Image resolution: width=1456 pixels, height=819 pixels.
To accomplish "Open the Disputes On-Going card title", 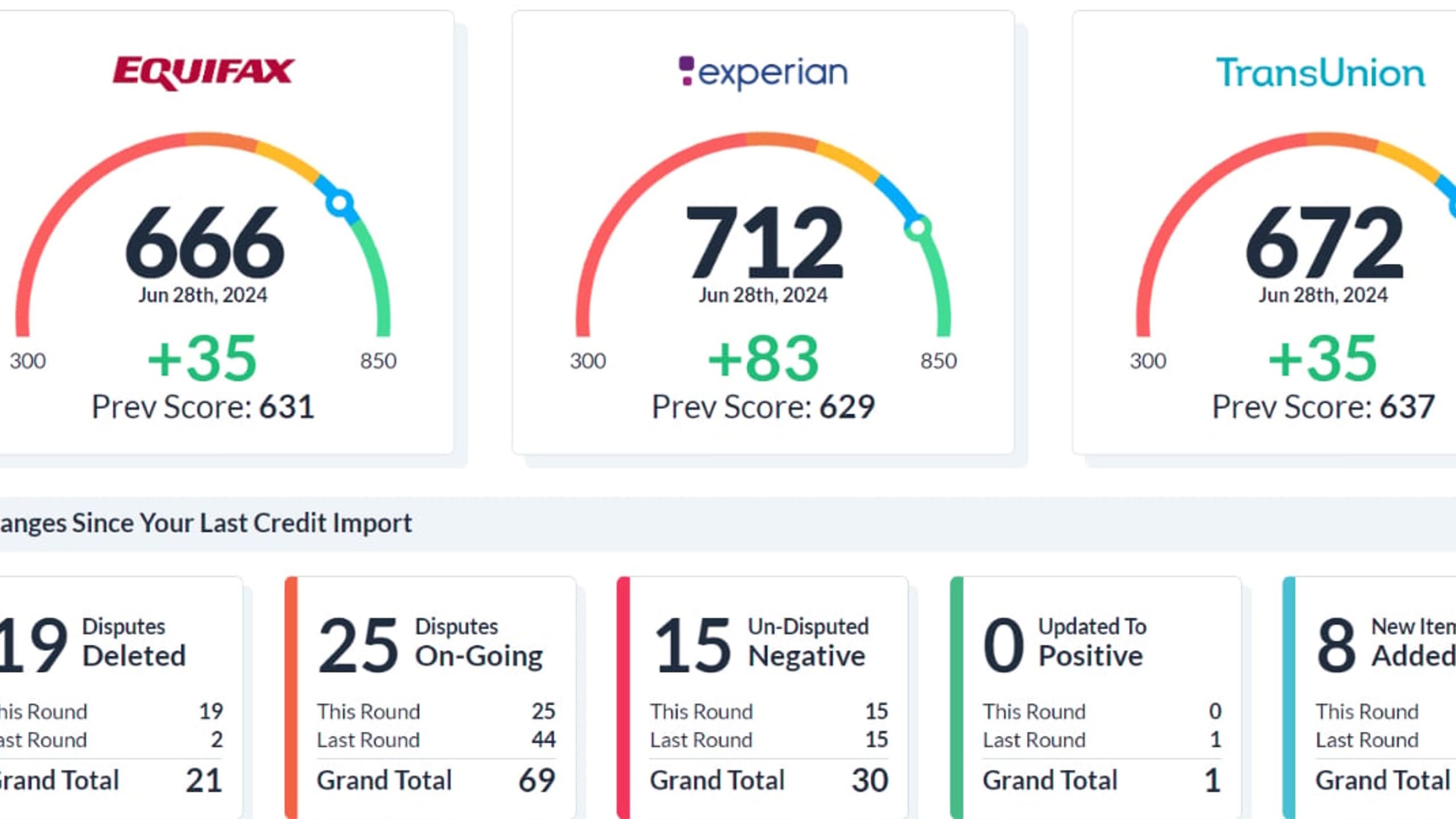I will coord(479,643).
